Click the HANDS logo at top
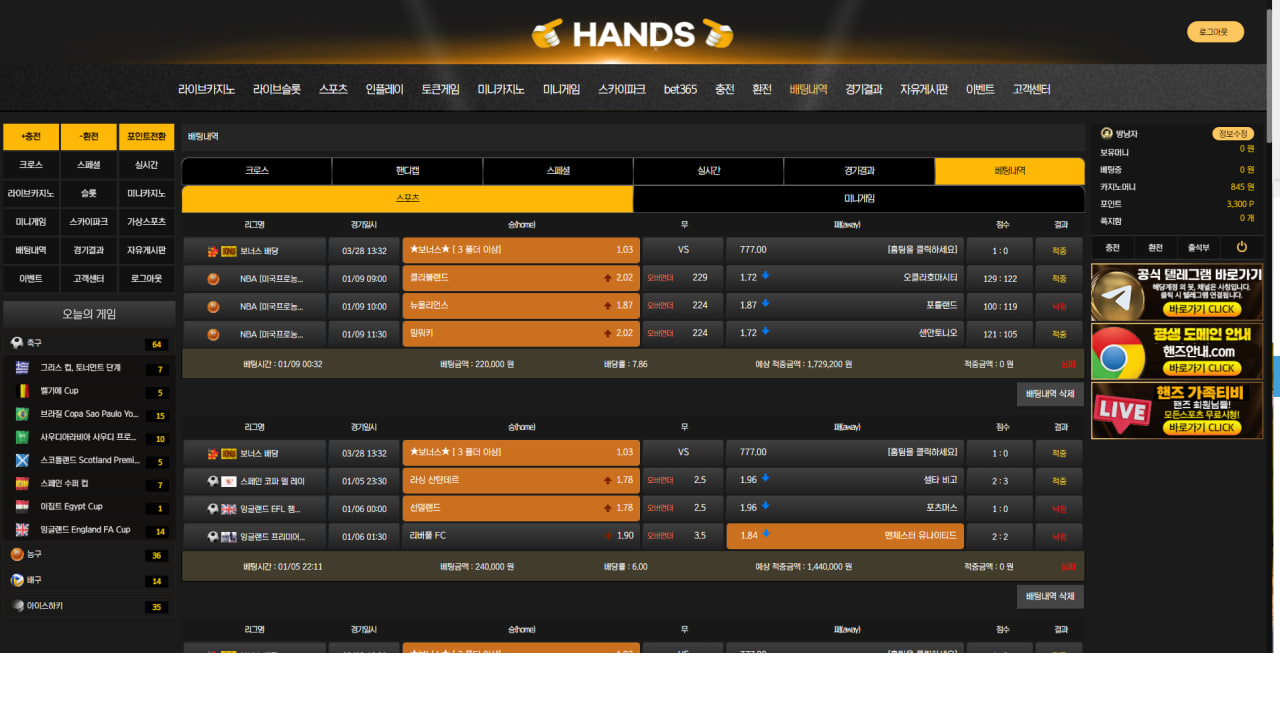1280x720 pixels. 632,35
